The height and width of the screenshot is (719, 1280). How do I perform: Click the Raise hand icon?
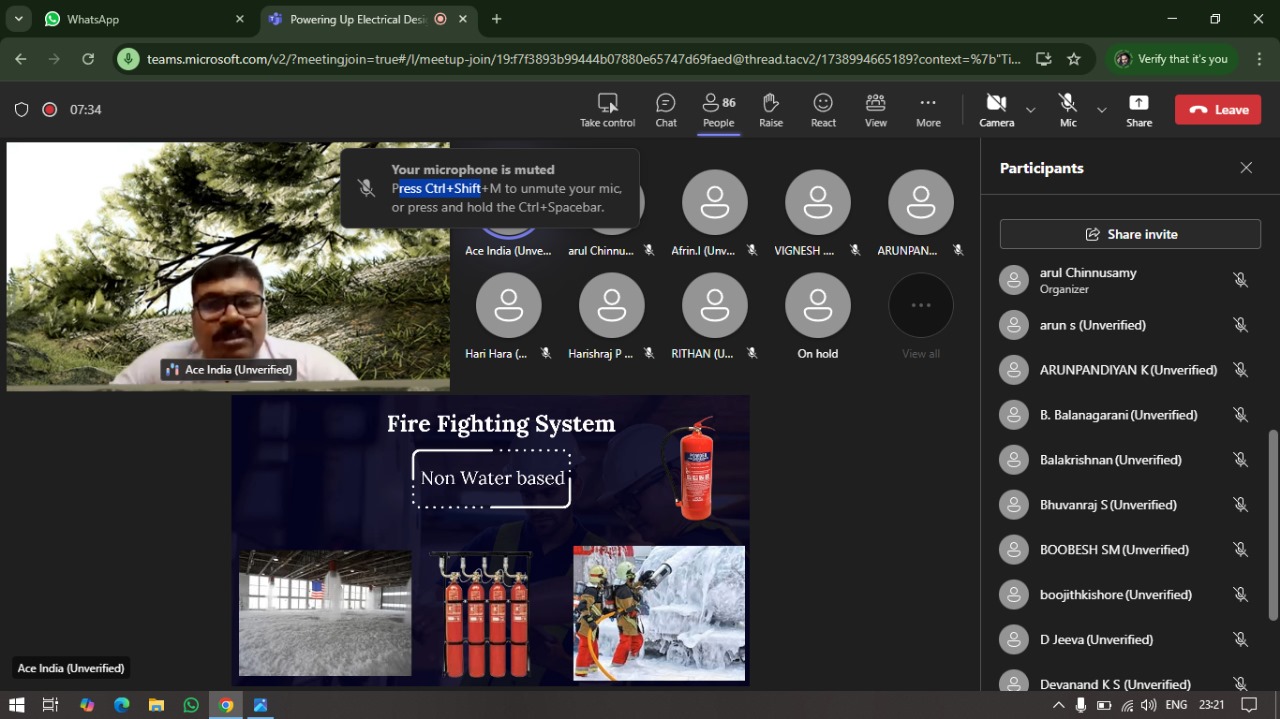tap(770, 109)
